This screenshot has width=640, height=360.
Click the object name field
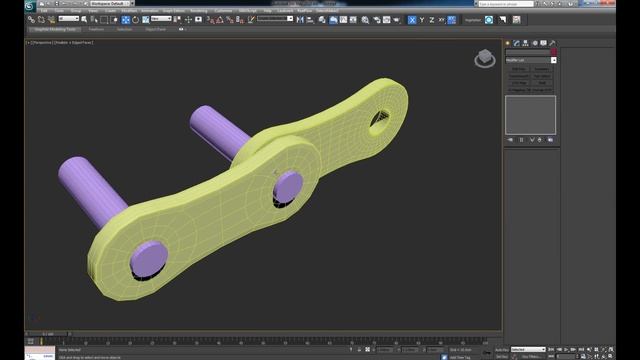[x=528, y=52]
